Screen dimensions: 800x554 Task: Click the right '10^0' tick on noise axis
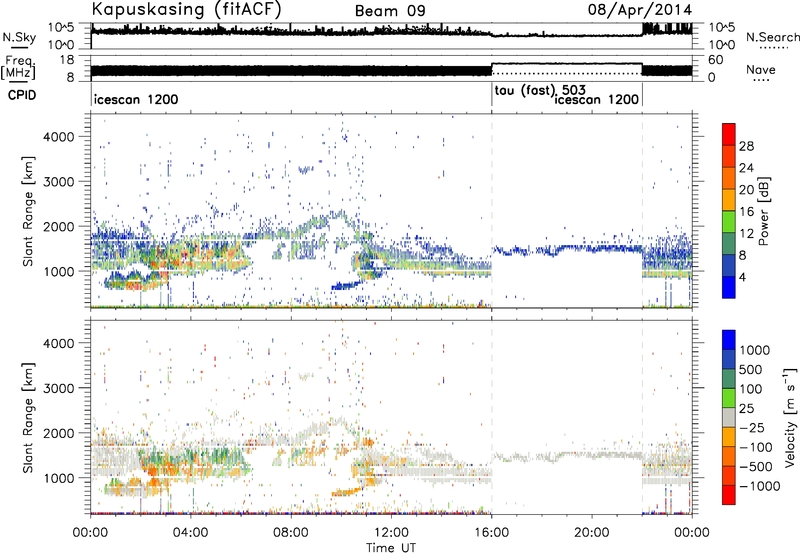[722, 45]
